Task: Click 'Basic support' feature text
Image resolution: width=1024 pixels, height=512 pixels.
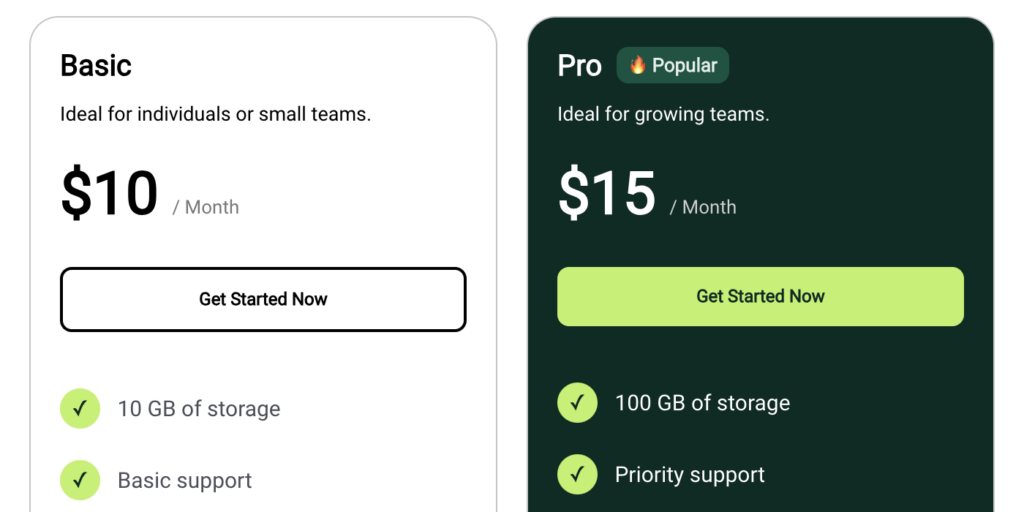Action: click(x=185, y=480)
